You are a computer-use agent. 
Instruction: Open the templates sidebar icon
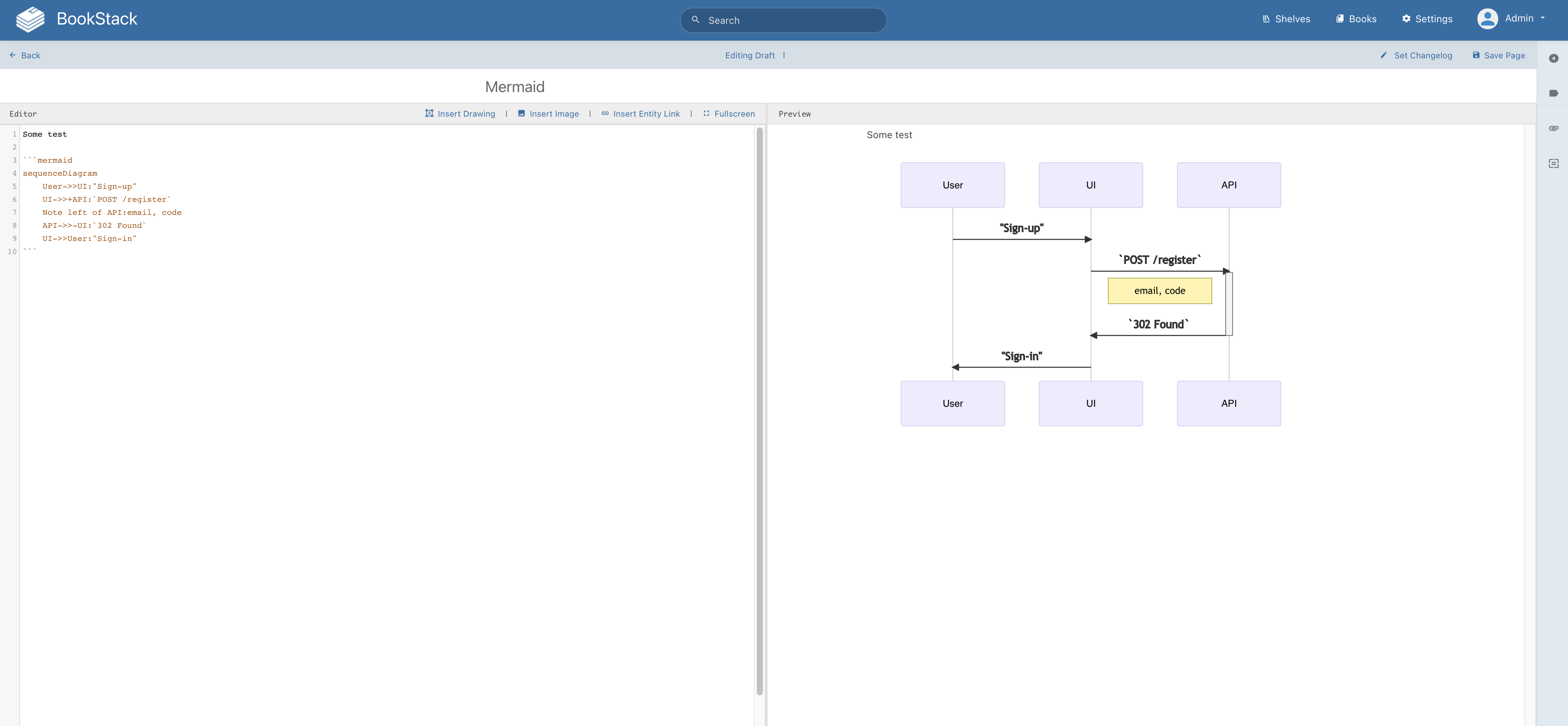1553,164
